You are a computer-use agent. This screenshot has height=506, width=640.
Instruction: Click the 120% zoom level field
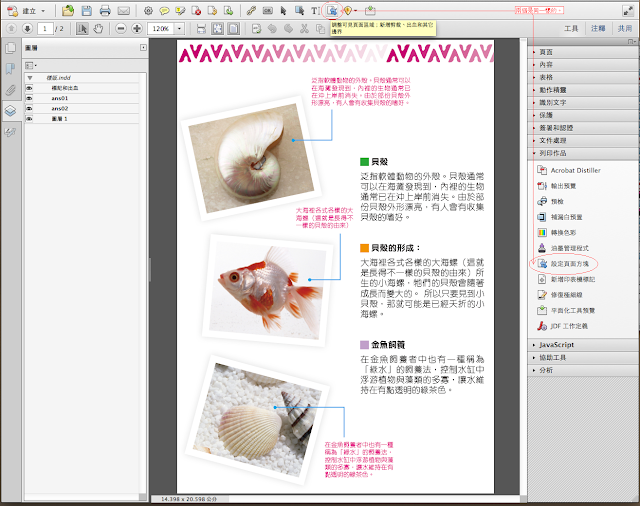(x=161, y=29)
